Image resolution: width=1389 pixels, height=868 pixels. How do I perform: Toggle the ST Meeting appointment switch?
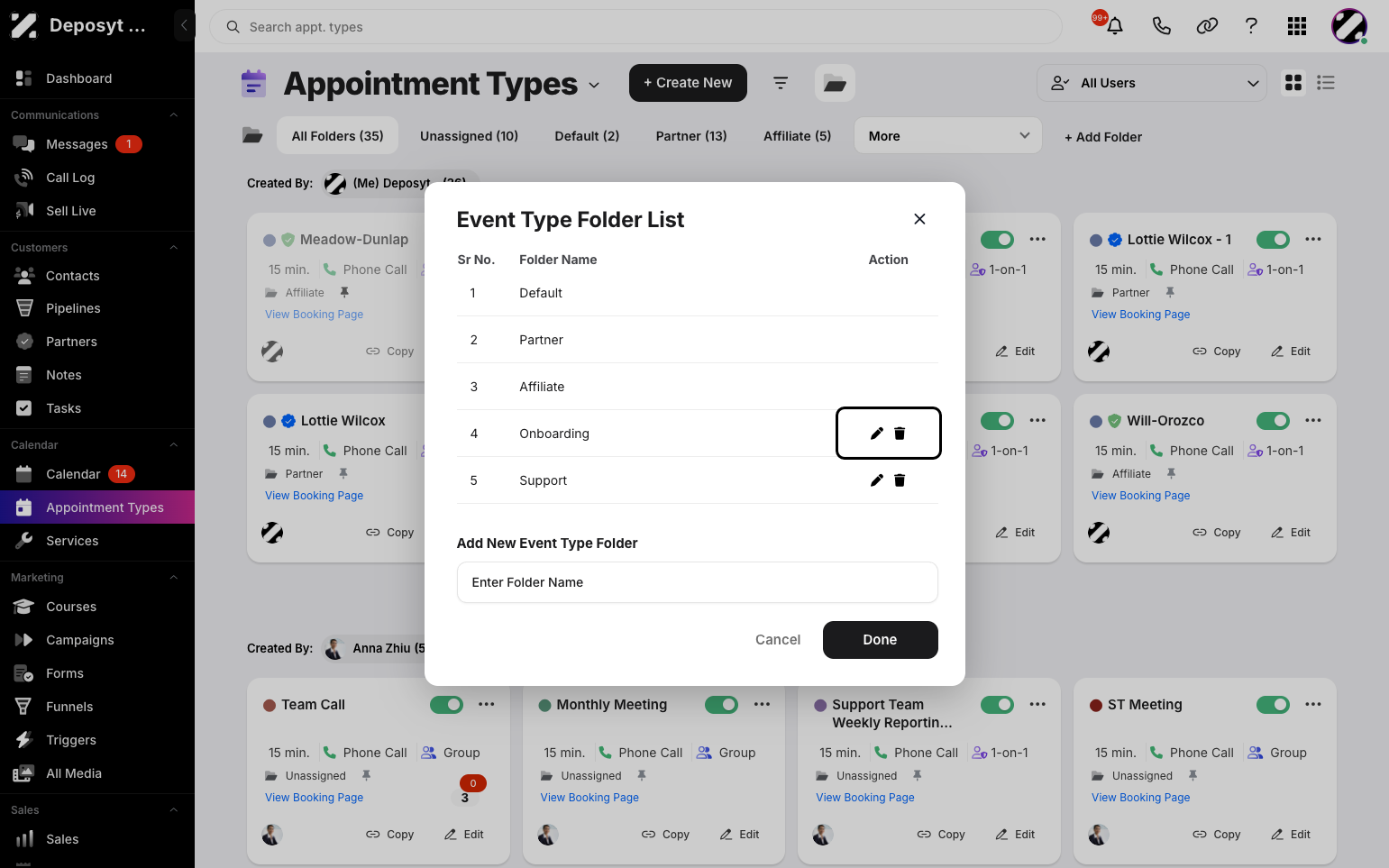coord(1273,705)
